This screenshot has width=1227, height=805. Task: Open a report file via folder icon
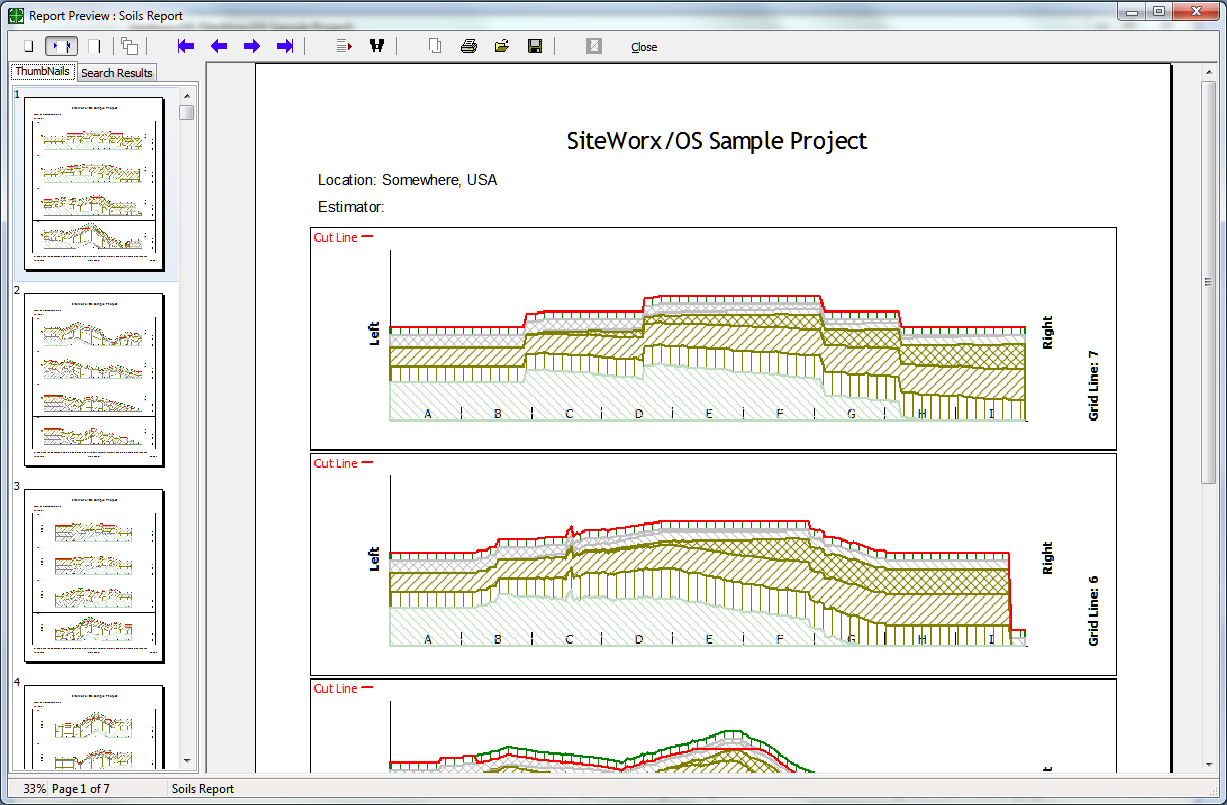tap(501, 46)
